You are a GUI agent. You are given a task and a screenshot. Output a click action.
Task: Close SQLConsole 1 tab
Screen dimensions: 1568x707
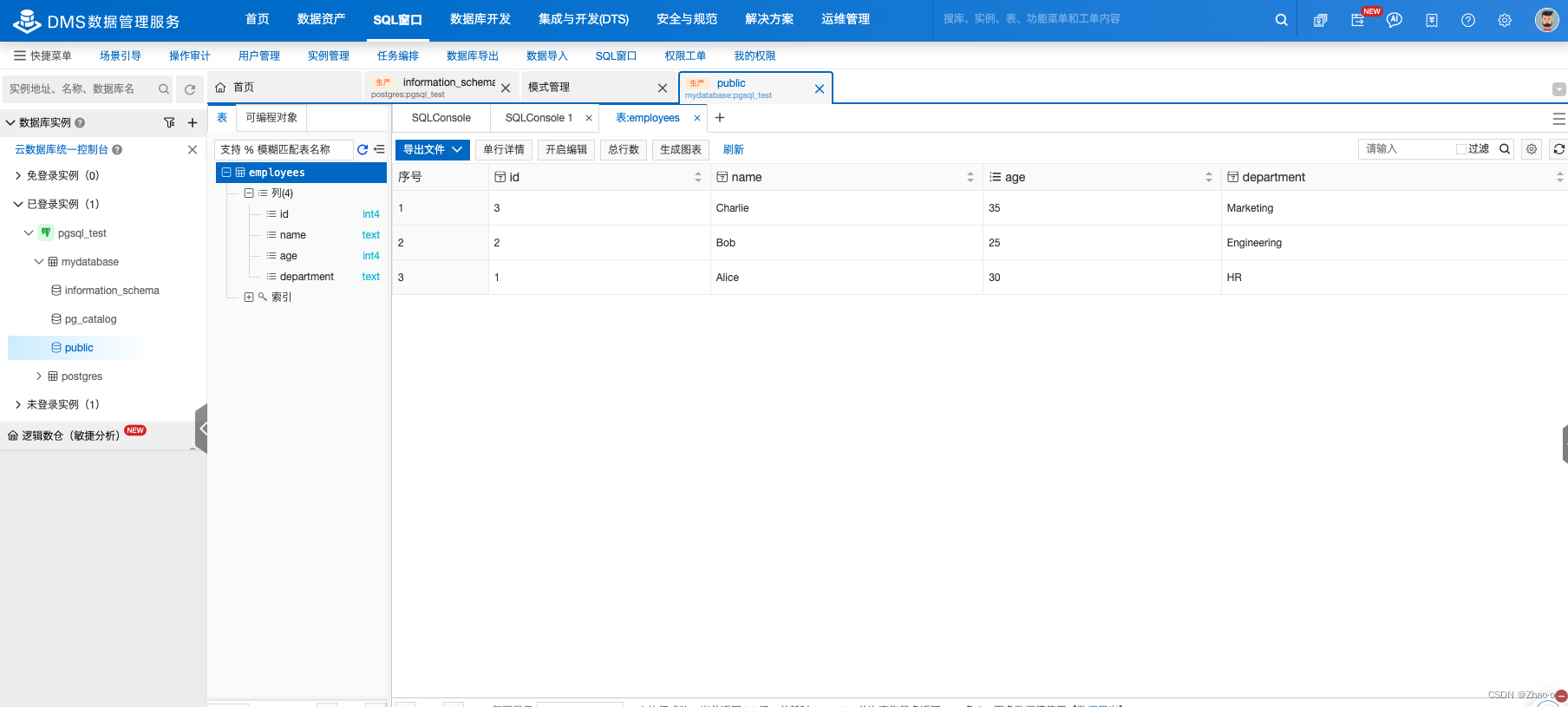[x=589, y=118]
